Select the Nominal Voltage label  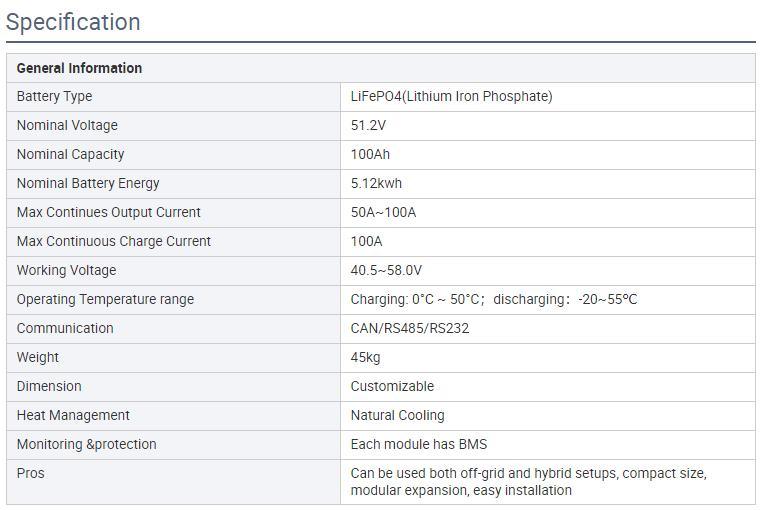pos(67,126)
